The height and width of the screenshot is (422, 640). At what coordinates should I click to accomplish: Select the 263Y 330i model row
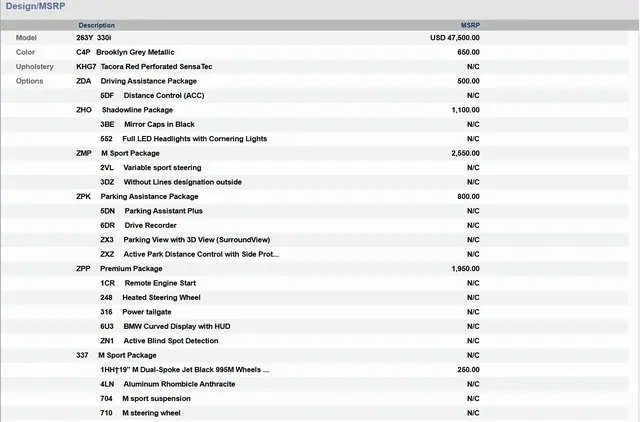pyautogui.click(x=94, y=37)
